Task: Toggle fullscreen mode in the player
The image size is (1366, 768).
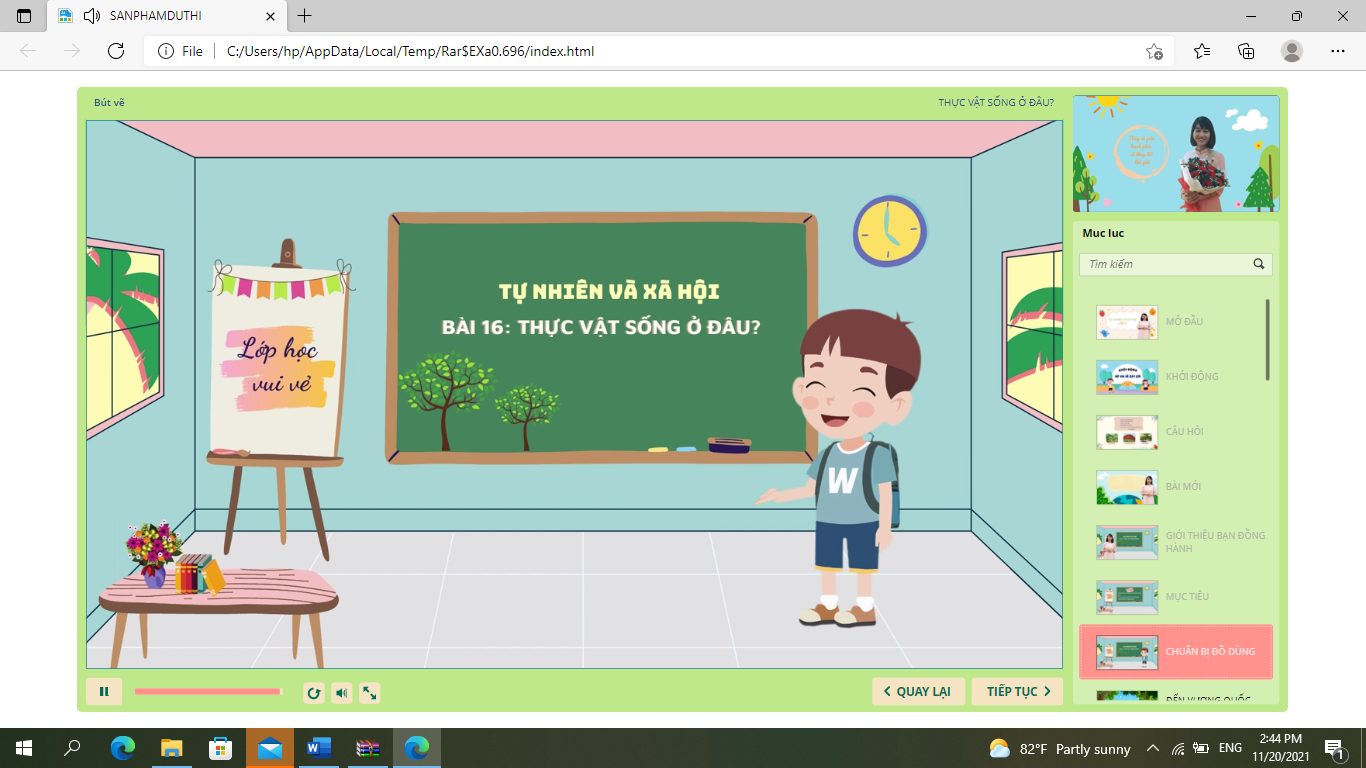Action: (370, 692)
